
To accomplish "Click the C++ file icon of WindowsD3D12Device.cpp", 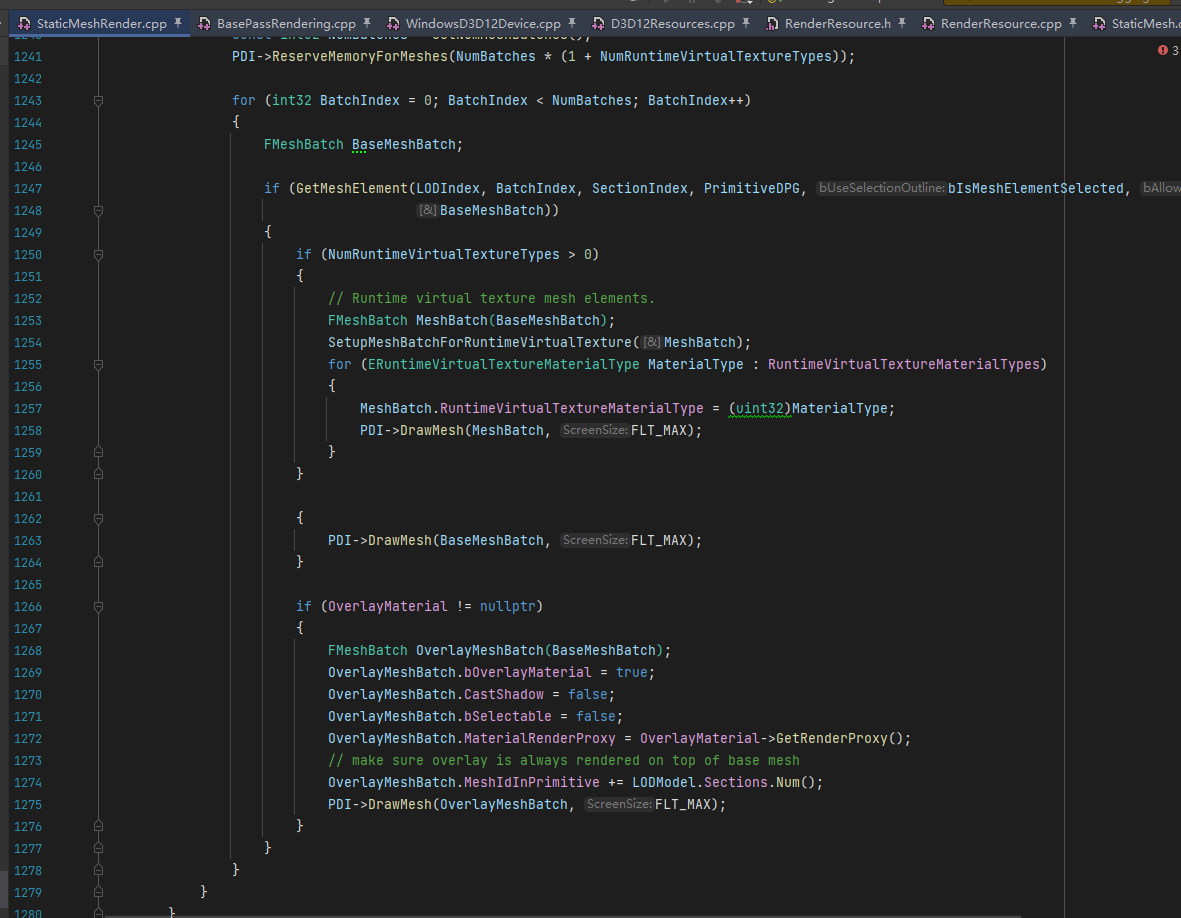I will click(x=393, y=23).
